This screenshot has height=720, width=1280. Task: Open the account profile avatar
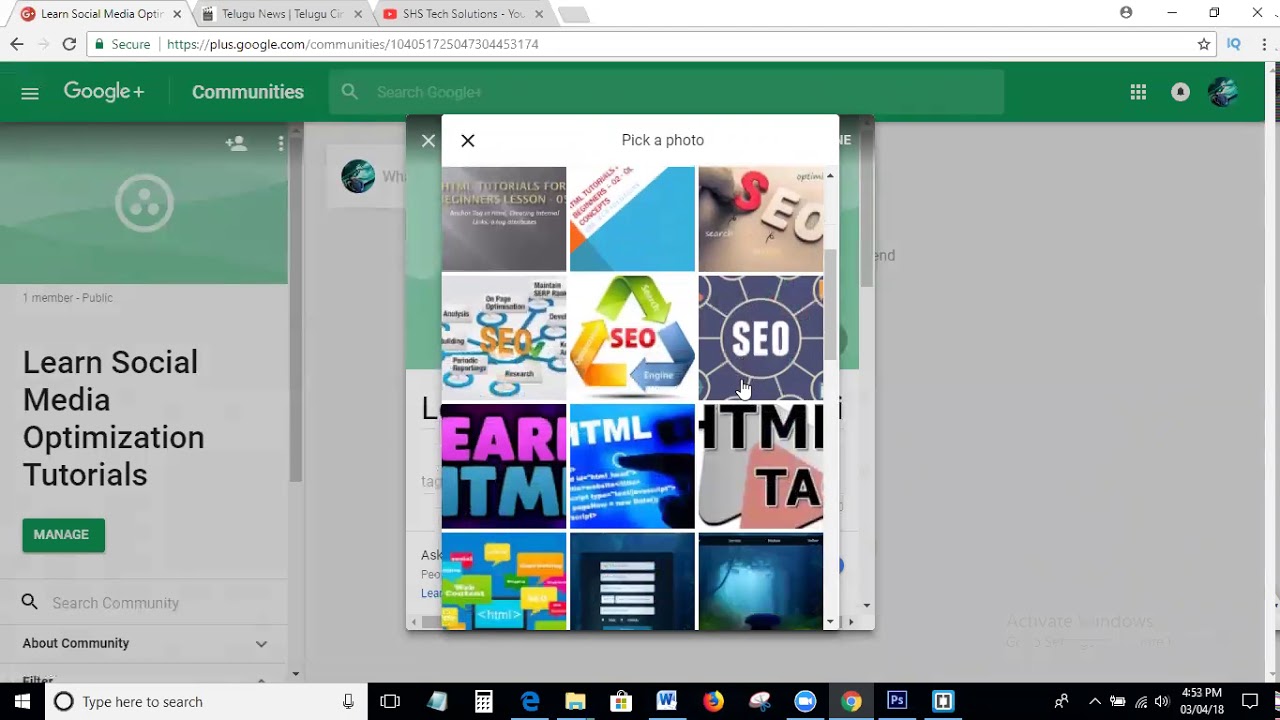[1222, 92]
